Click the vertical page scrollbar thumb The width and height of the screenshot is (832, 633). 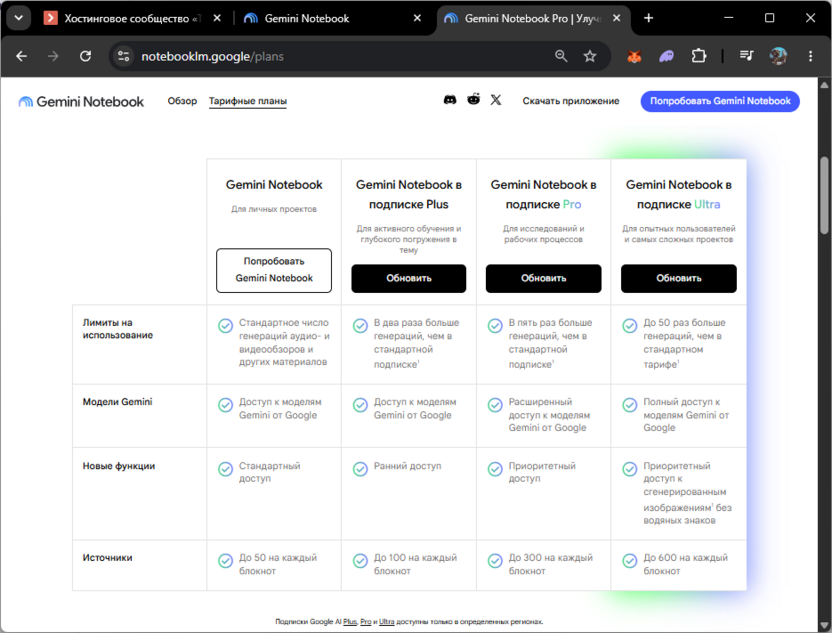[824, 195]
